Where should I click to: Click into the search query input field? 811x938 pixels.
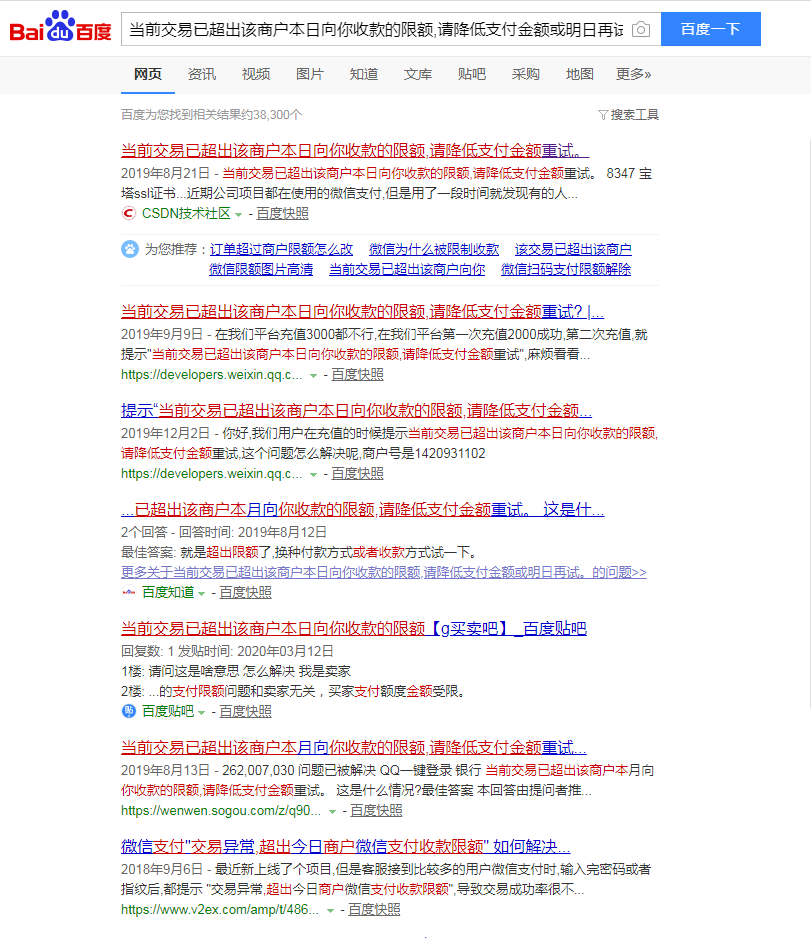[376, 29]
